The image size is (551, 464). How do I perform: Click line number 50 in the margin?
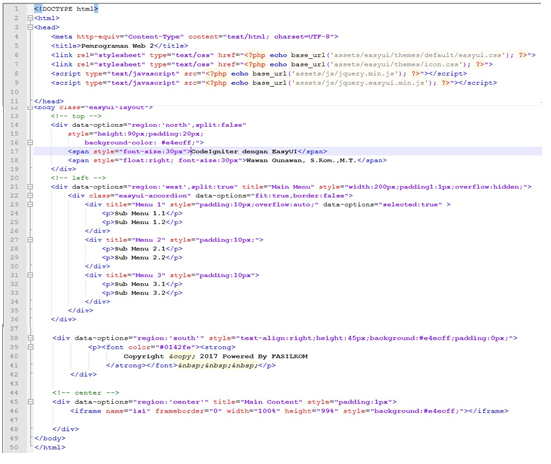pyautogui.click(x=14, y=447)
